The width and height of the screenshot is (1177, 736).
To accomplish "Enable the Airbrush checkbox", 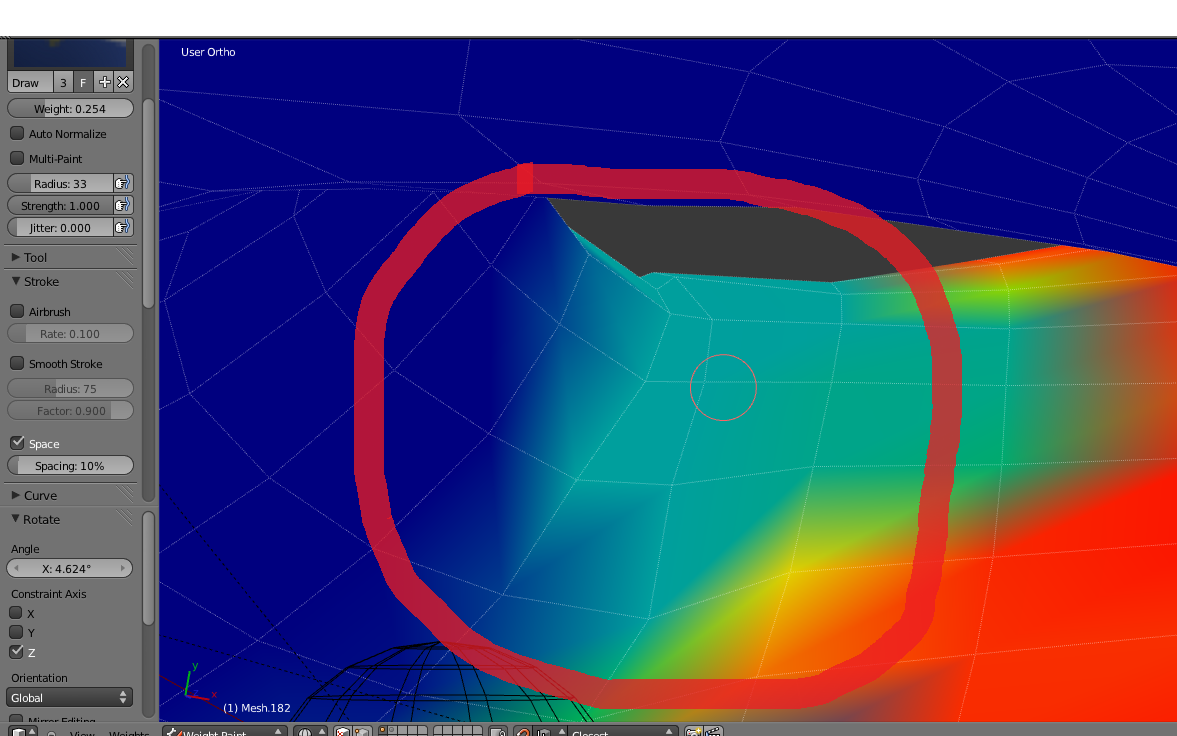I will tap(17, 311).
